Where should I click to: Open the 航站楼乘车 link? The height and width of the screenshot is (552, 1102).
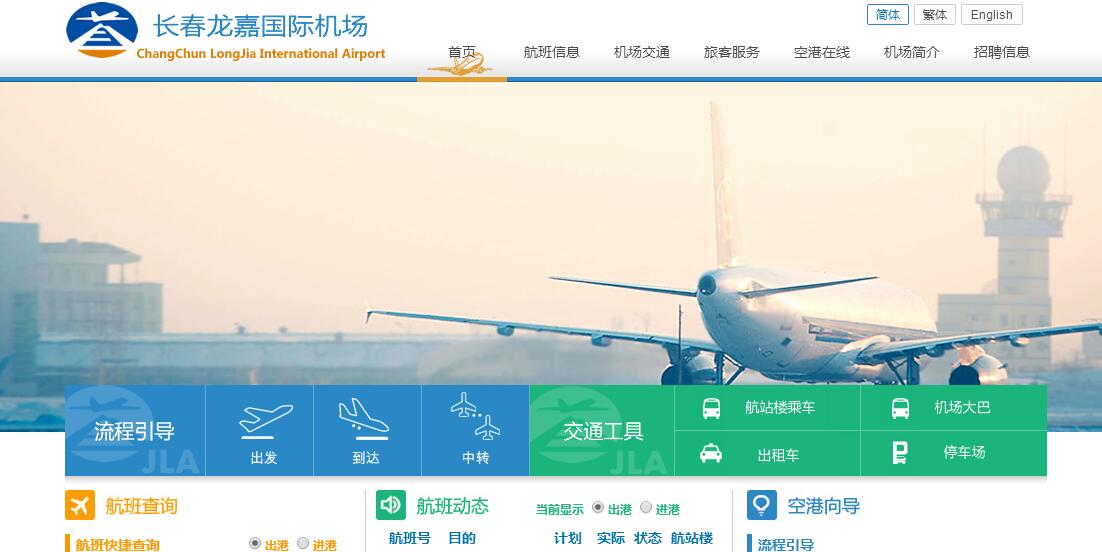(780, 408)
